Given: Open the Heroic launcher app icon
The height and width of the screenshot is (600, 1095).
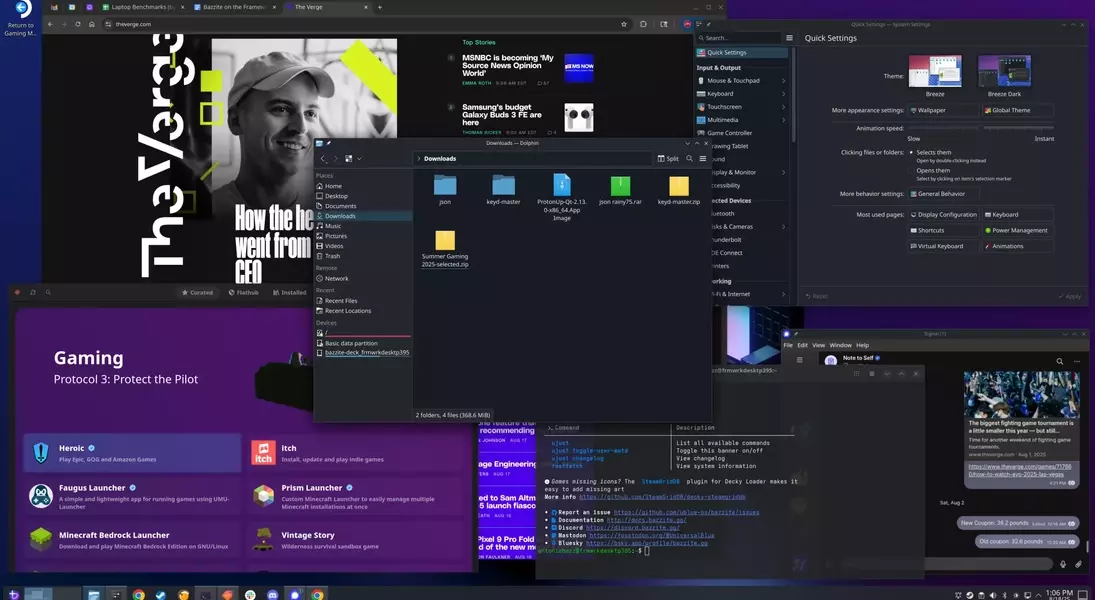Looking at the screenshot, I should pyautogui.click(x=40, y=453).
